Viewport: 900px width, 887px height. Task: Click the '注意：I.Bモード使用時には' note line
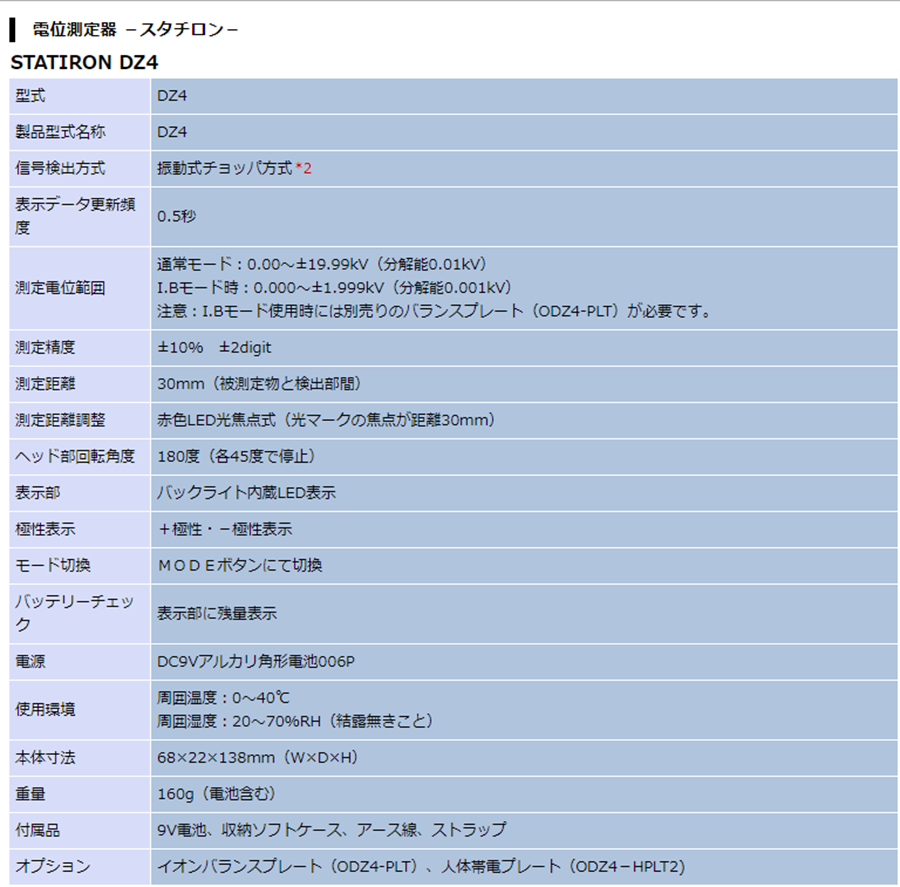435,311
